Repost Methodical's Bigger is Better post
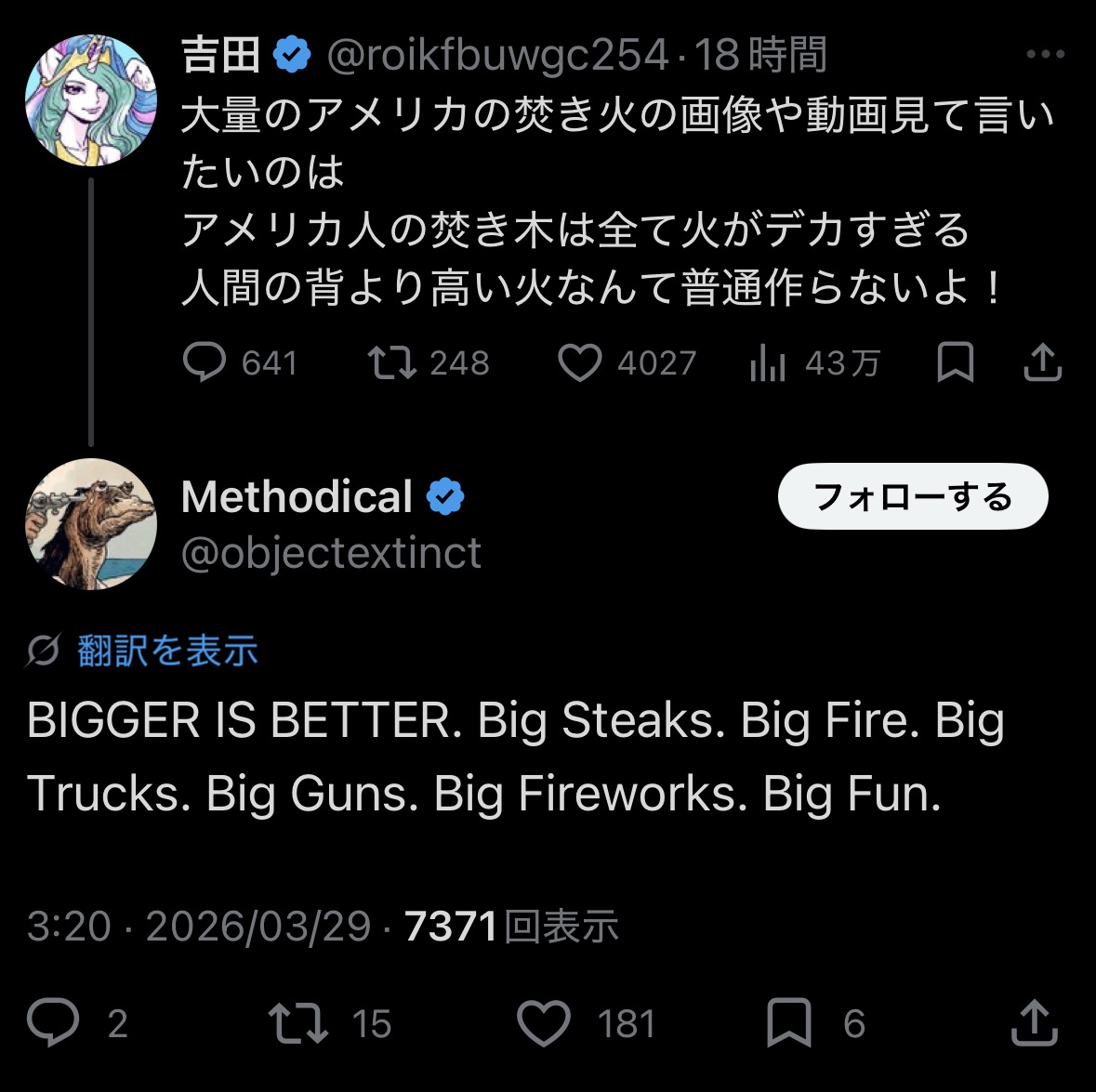 click(x=297, y=1022)
